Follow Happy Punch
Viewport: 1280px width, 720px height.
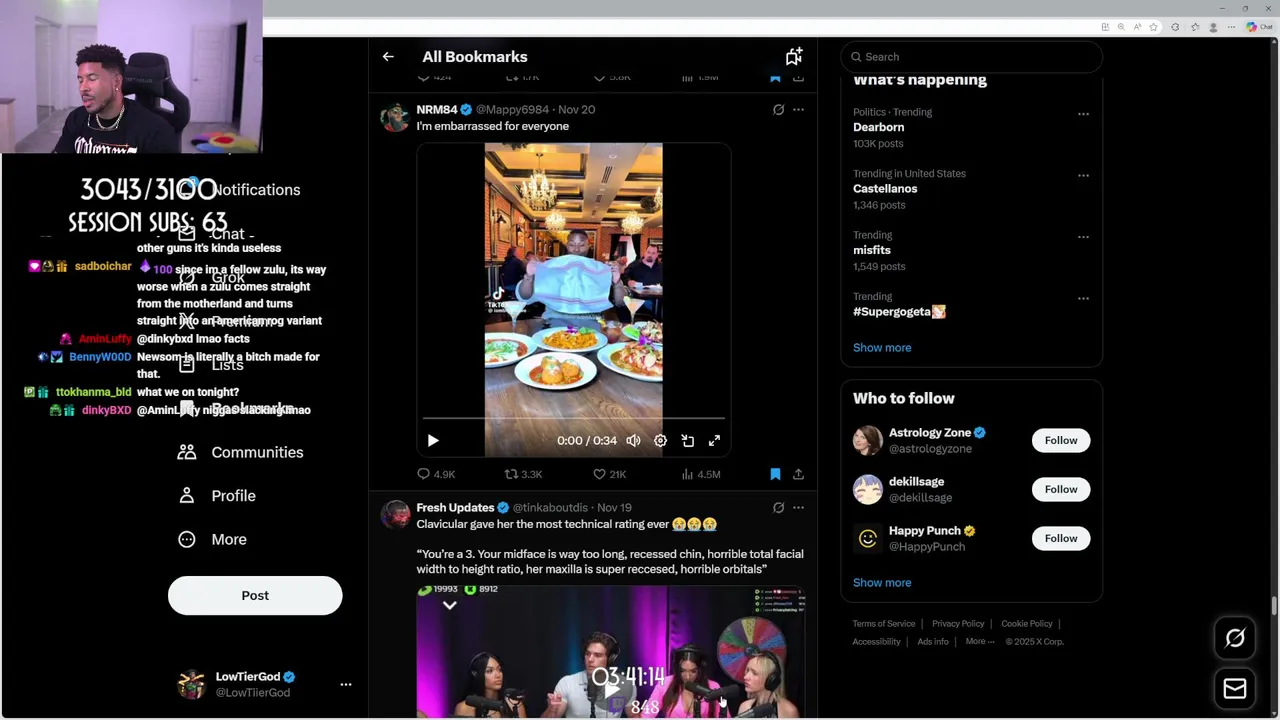tap(1061, 538)
